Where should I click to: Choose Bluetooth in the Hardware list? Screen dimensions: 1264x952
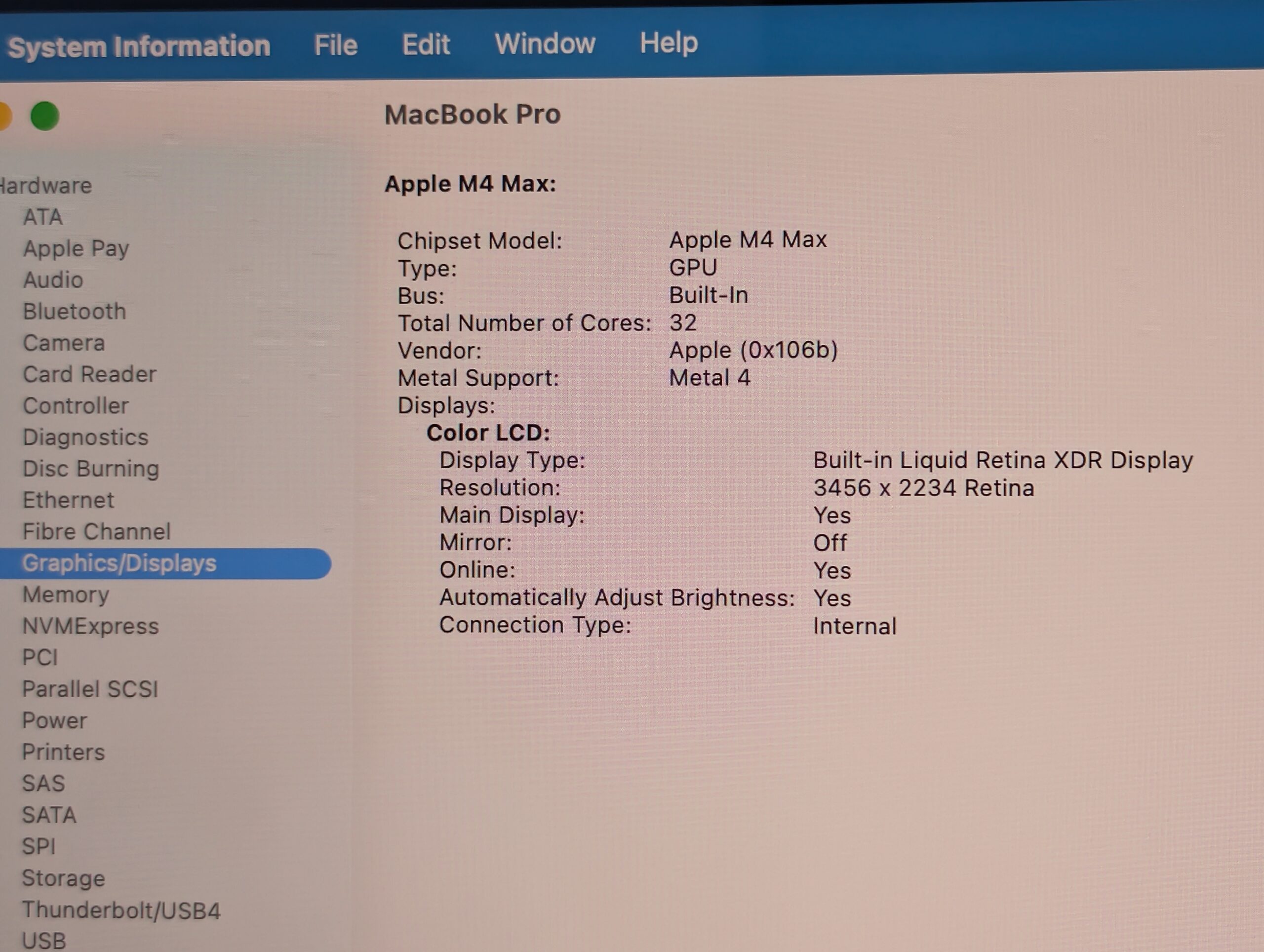pos(74,312)
